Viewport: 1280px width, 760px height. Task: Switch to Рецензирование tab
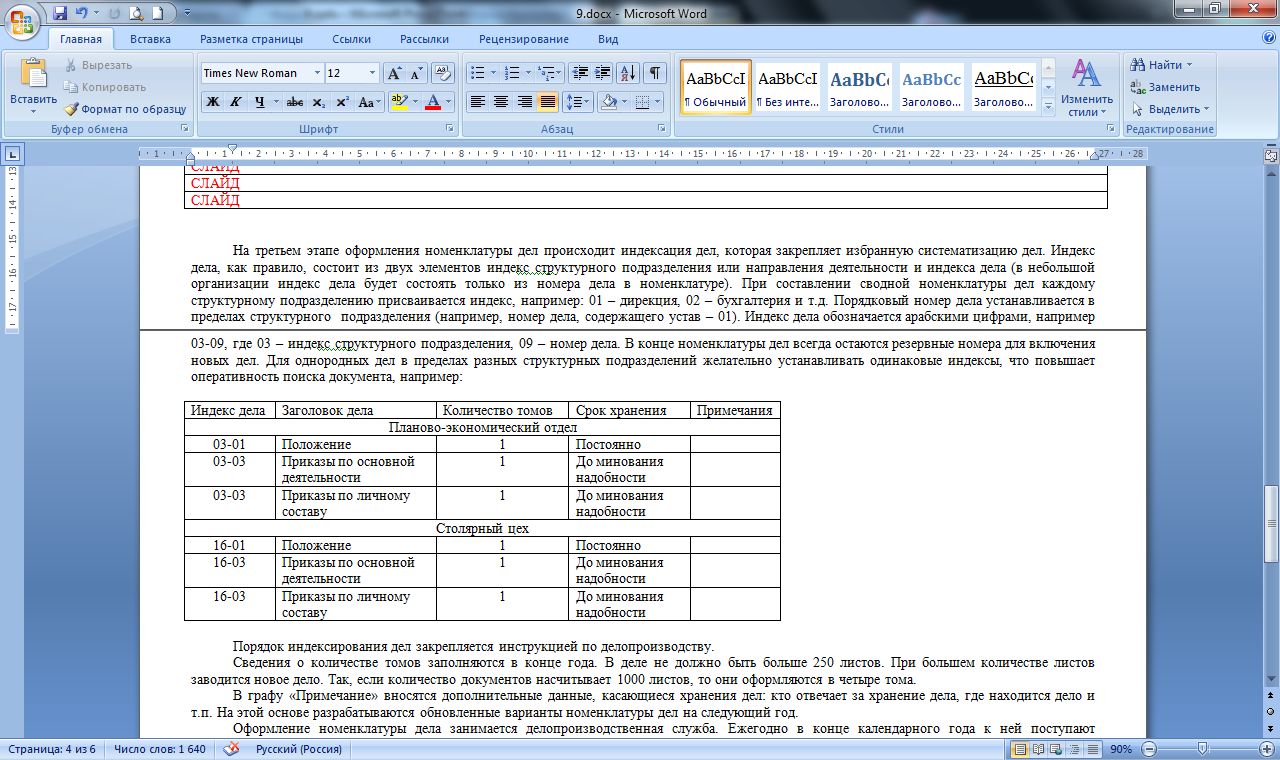523,39
